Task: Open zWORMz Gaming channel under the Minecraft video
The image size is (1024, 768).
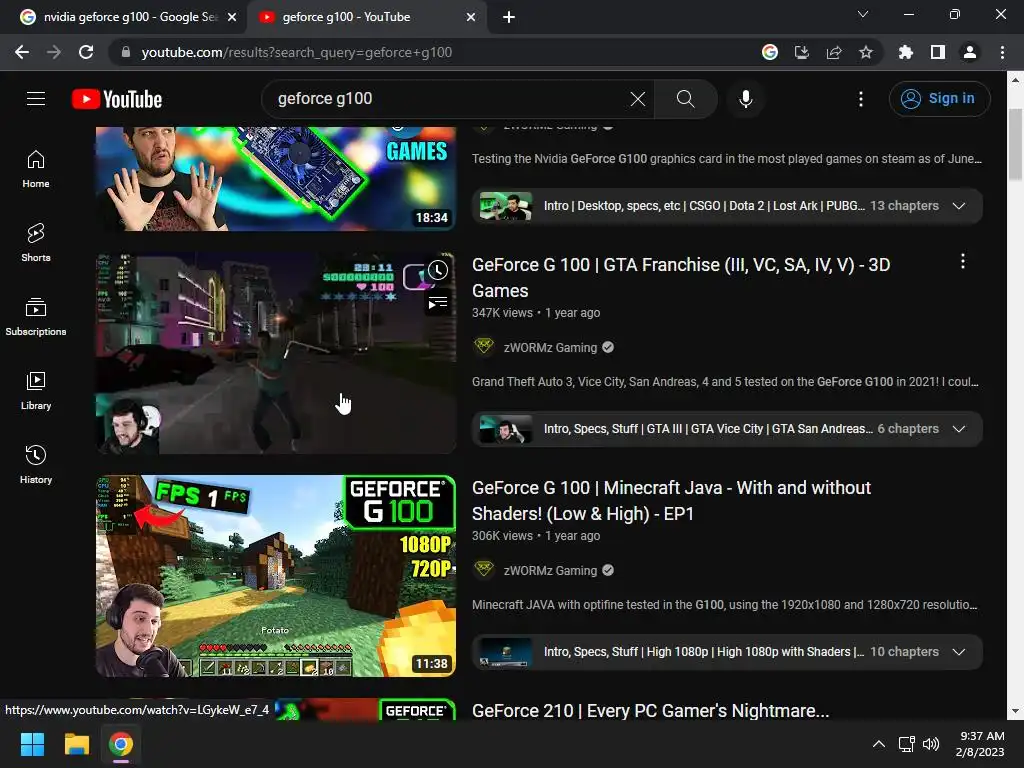Action: [550, 571]
